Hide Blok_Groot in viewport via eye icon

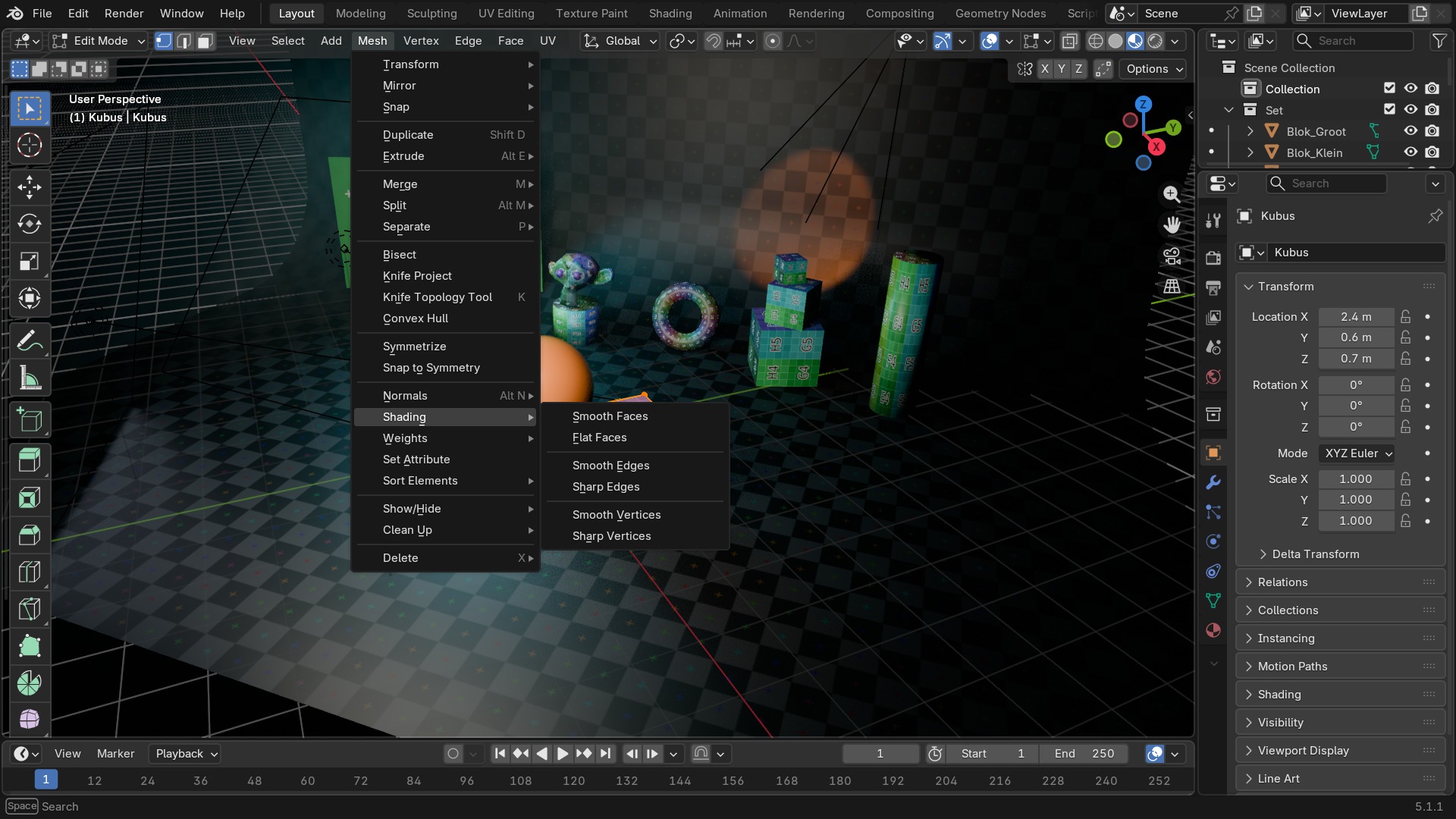click(x=1410, y=131)
